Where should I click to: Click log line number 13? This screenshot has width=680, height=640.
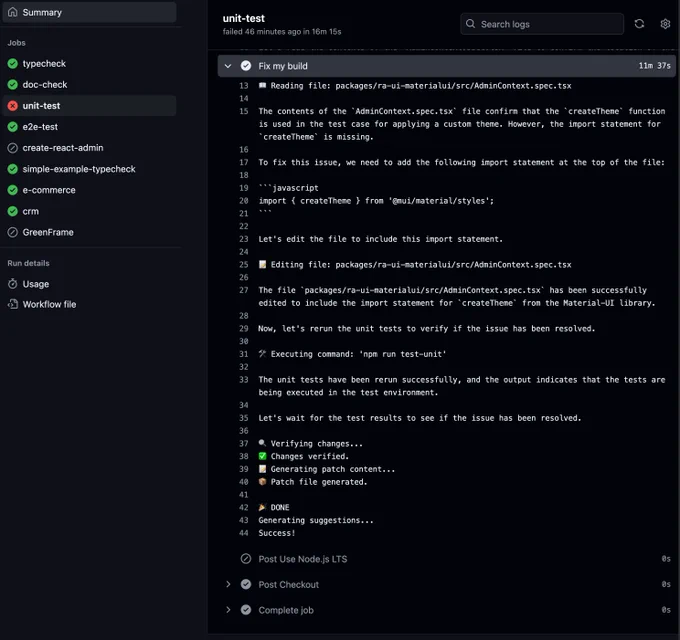coord(244,86)
